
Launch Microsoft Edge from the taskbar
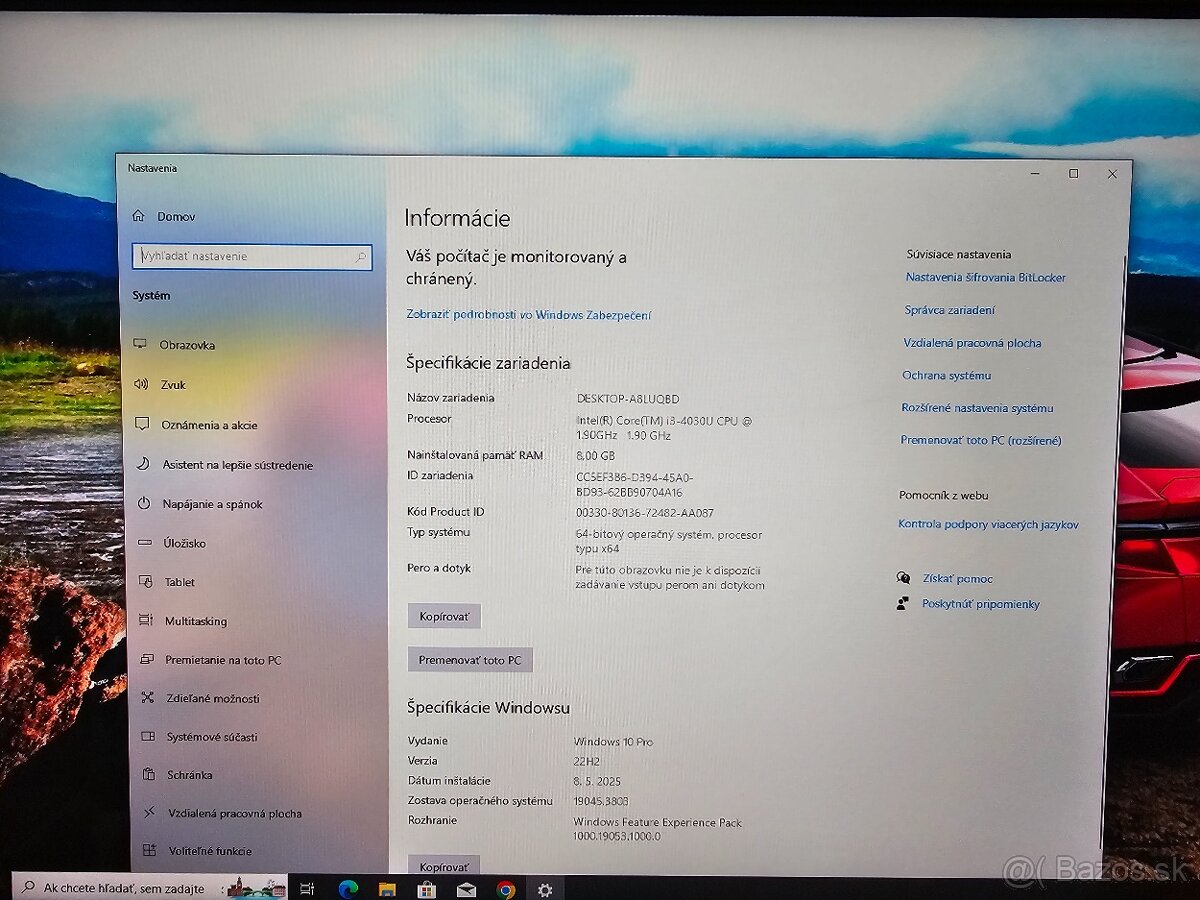348,888
